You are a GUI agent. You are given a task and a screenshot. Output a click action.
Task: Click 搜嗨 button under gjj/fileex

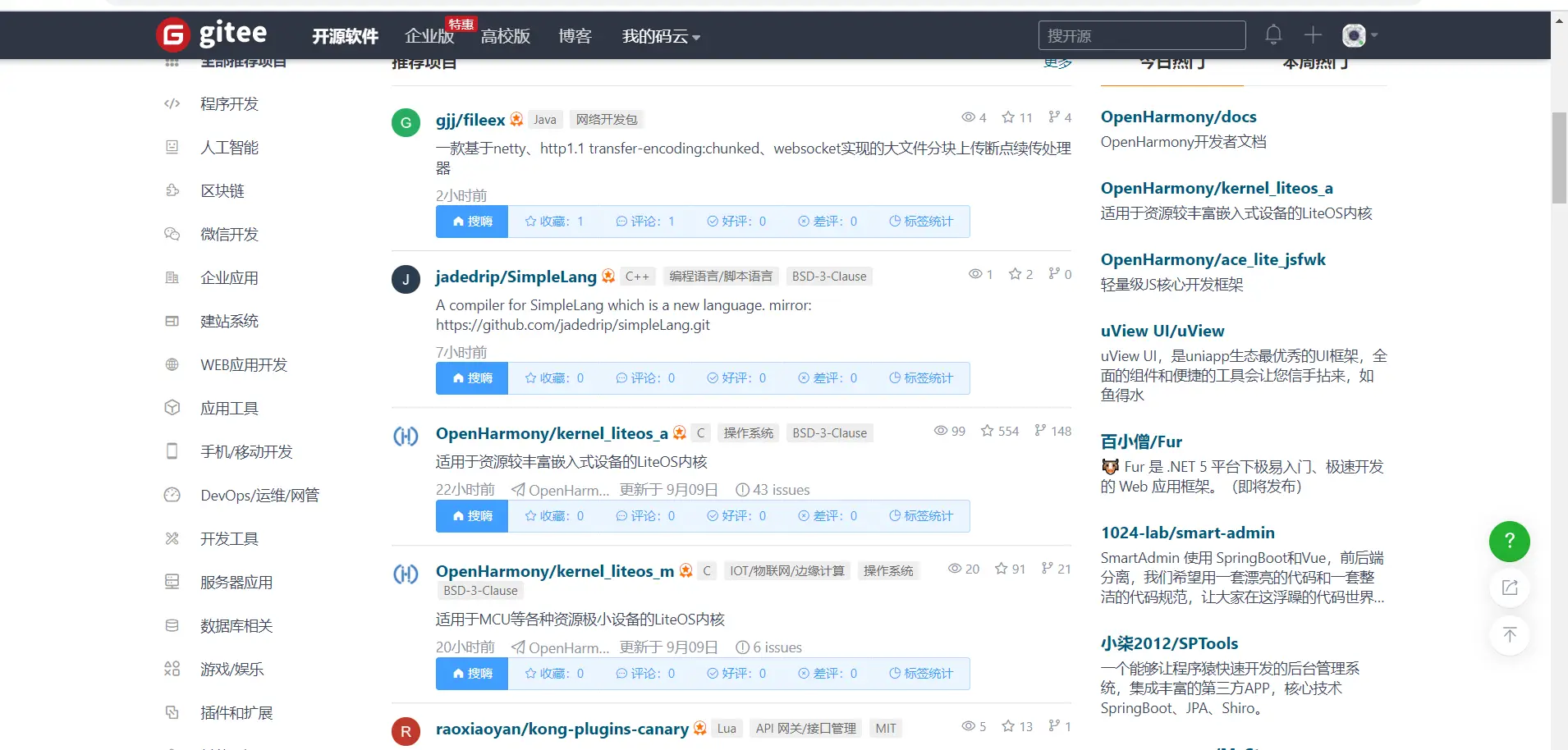tap(472, 222)
